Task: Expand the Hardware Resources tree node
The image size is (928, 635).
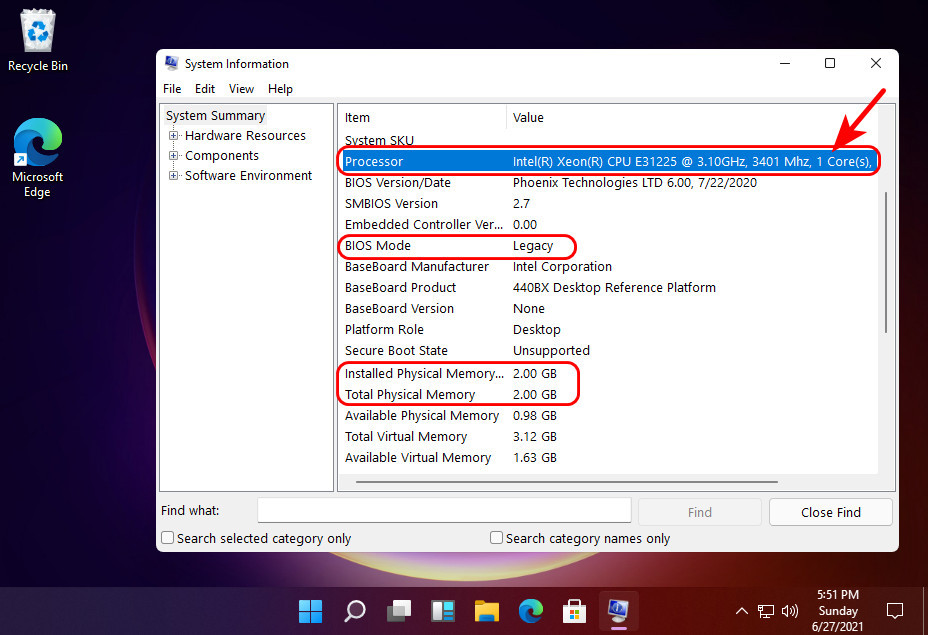Action: [173, 135]
